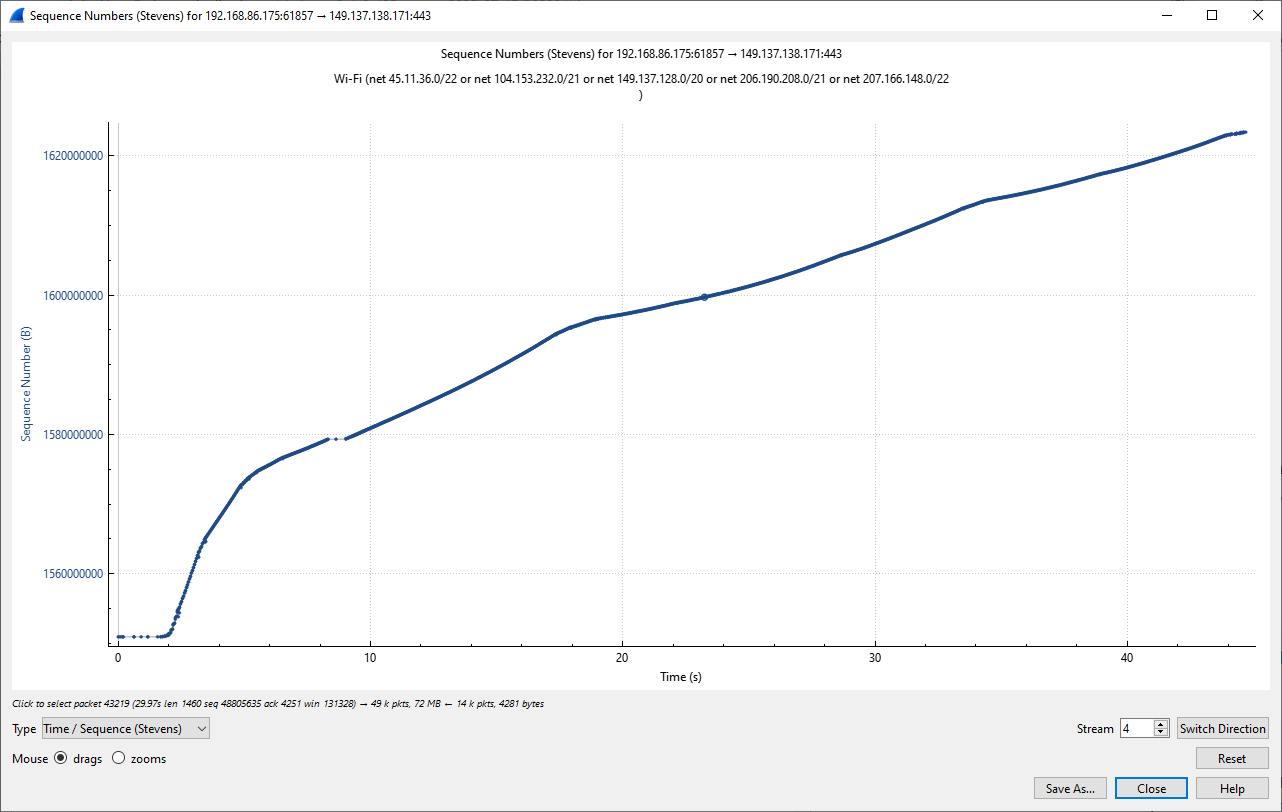Minimize the Sequence Numbers graph window
This screenshot has width=1282, height=812.
point(1166,16)
